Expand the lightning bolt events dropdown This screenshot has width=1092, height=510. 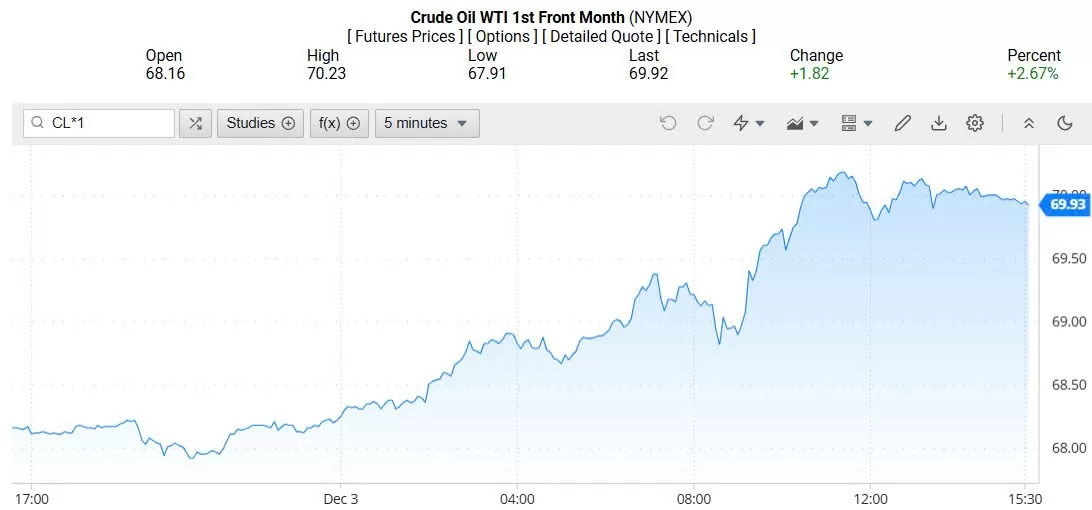[749, 123]
